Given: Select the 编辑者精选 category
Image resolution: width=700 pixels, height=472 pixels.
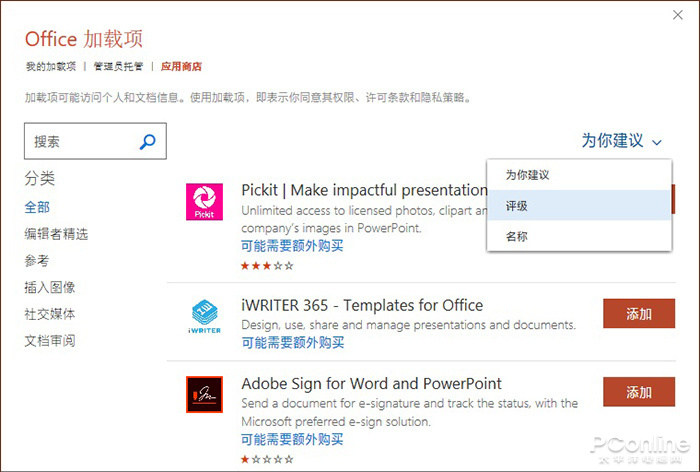Looking at the screenshot, I should [x=56, y=234].
